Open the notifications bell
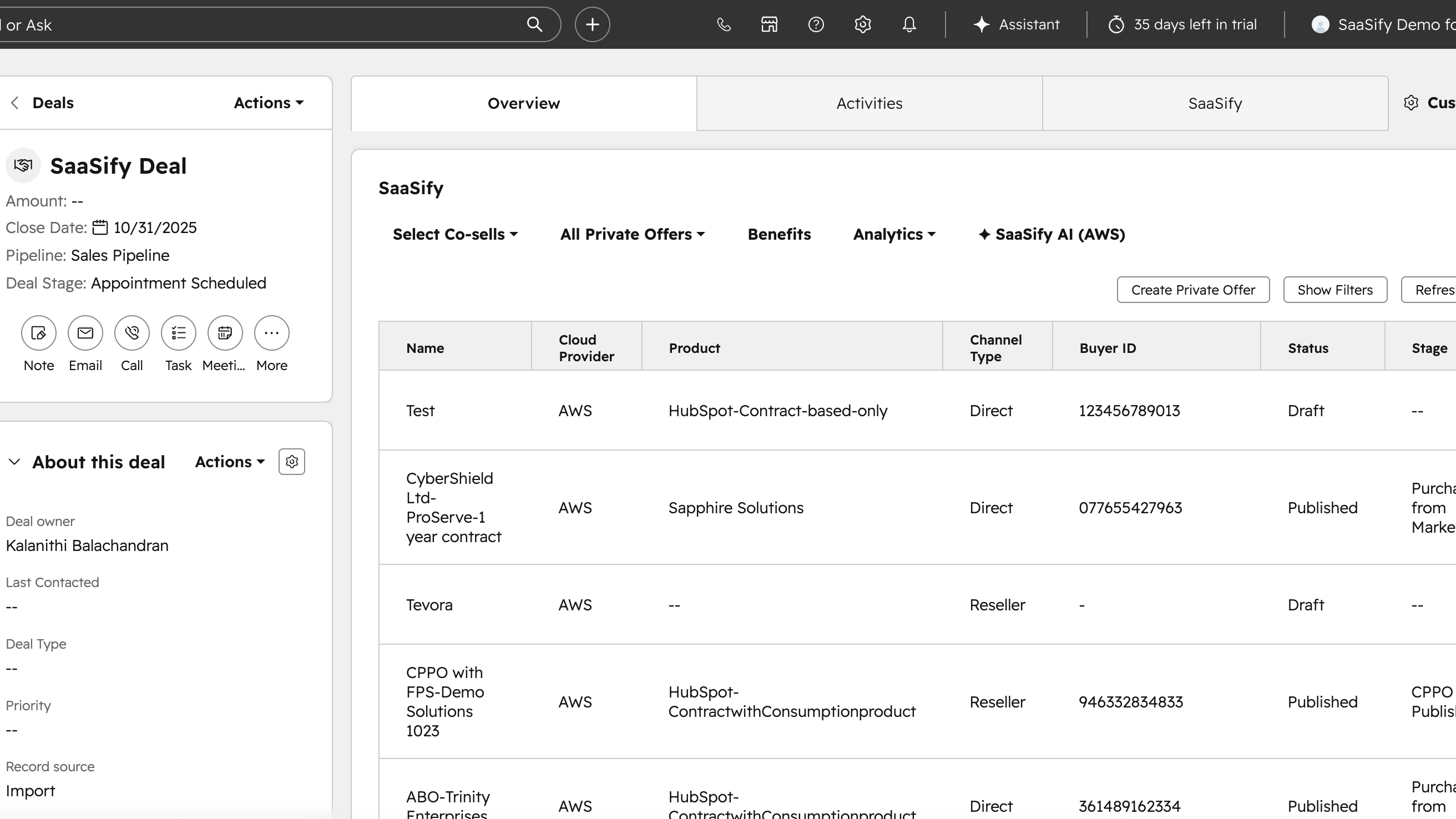Screen dimensions: 1456x819 [x=909, y=24]
